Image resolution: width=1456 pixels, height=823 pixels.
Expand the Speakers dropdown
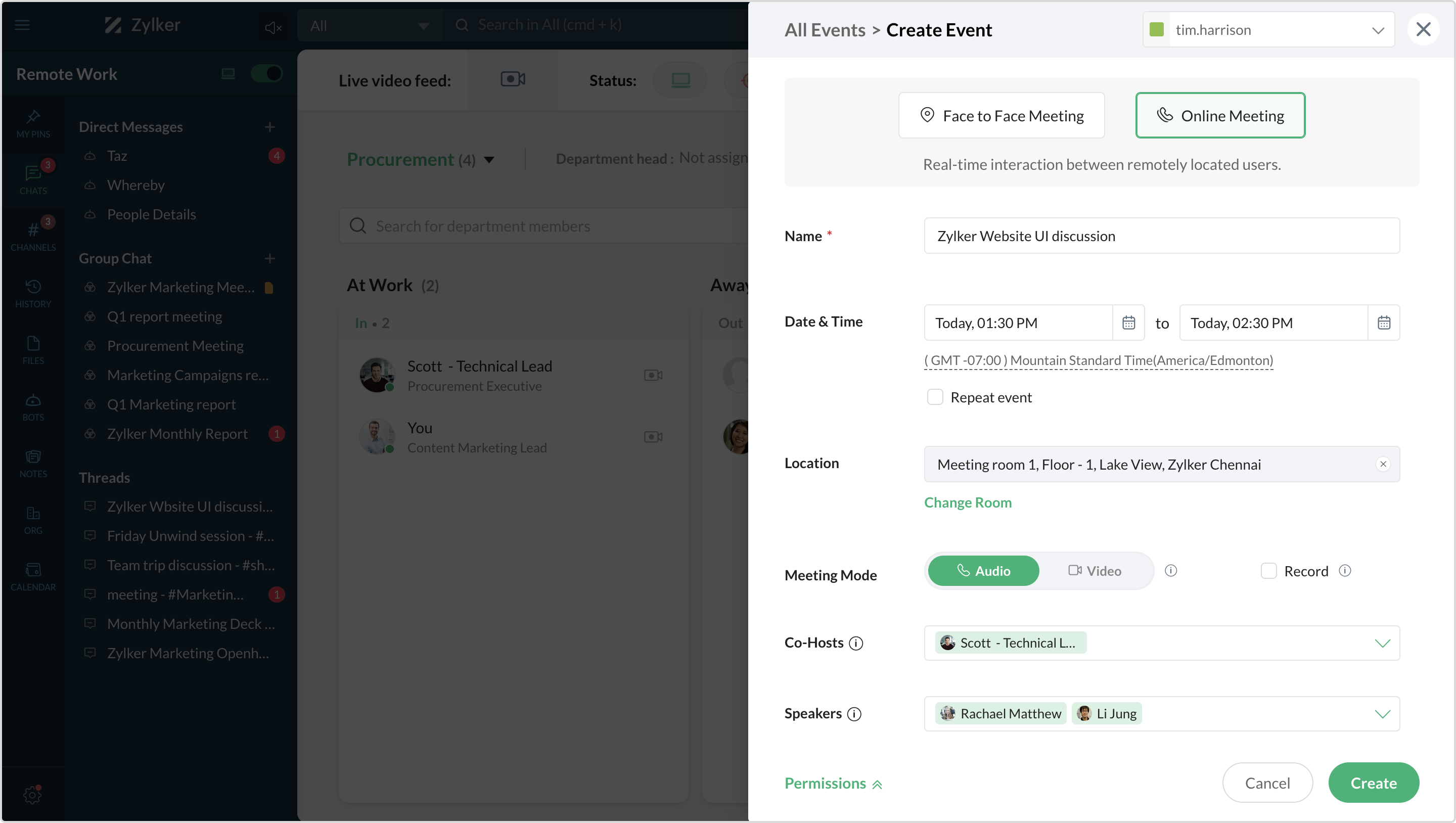[1382, 714]
